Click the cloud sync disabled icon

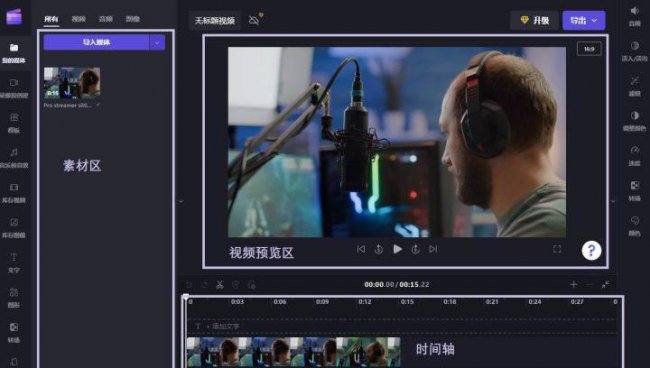pyautogui.click(x=255, y=19)
